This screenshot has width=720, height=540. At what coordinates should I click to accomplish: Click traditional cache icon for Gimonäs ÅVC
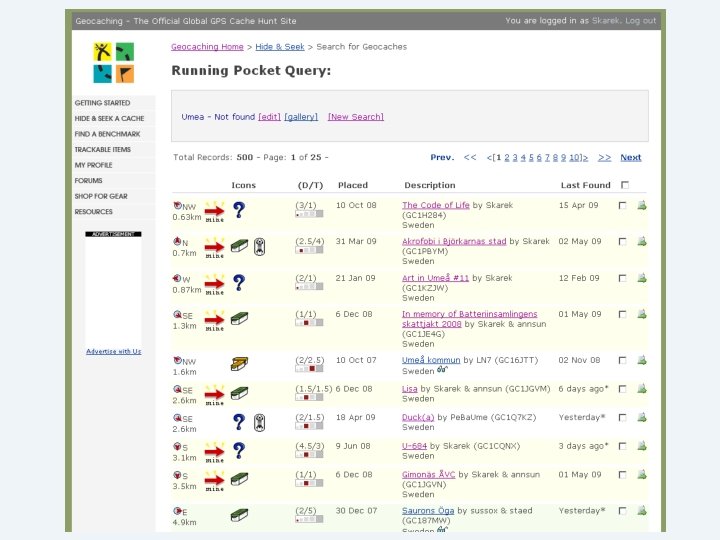pyautogui.click(x=239, y=479)
